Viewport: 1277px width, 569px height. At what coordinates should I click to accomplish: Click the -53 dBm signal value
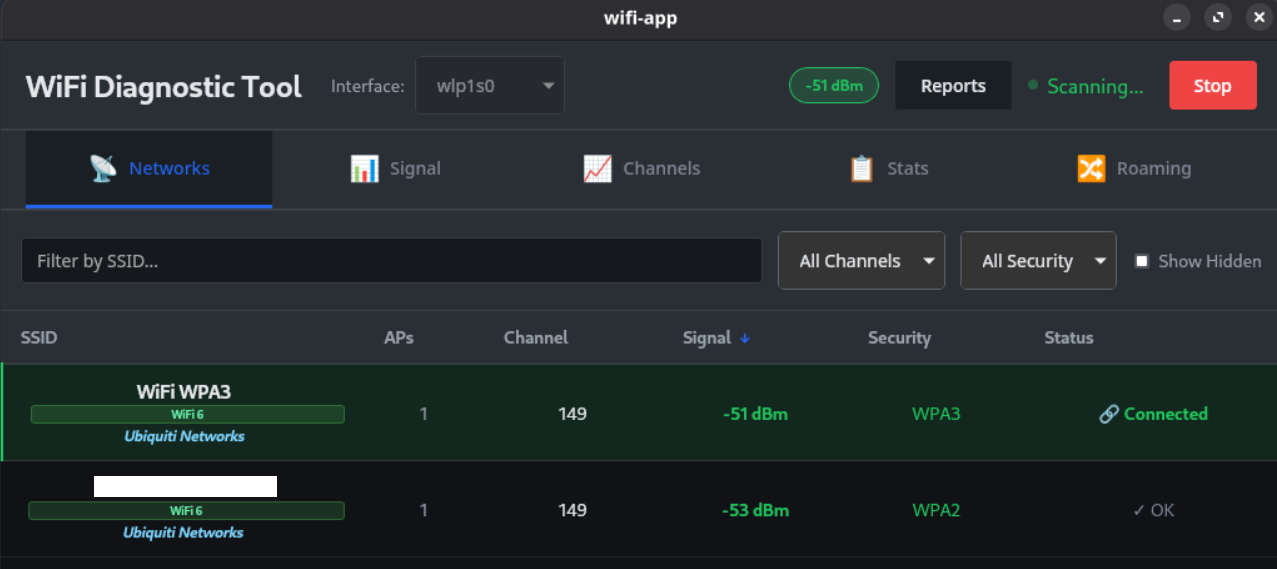coord(755,510)
